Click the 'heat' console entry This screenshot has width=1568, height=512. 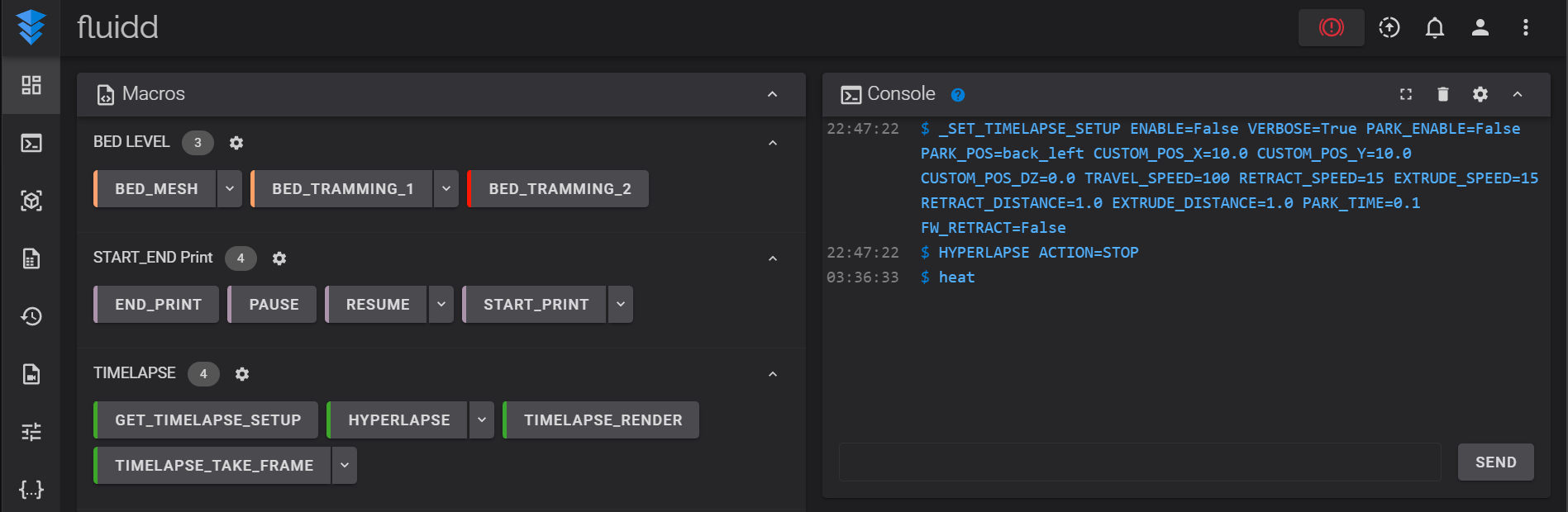956,277
